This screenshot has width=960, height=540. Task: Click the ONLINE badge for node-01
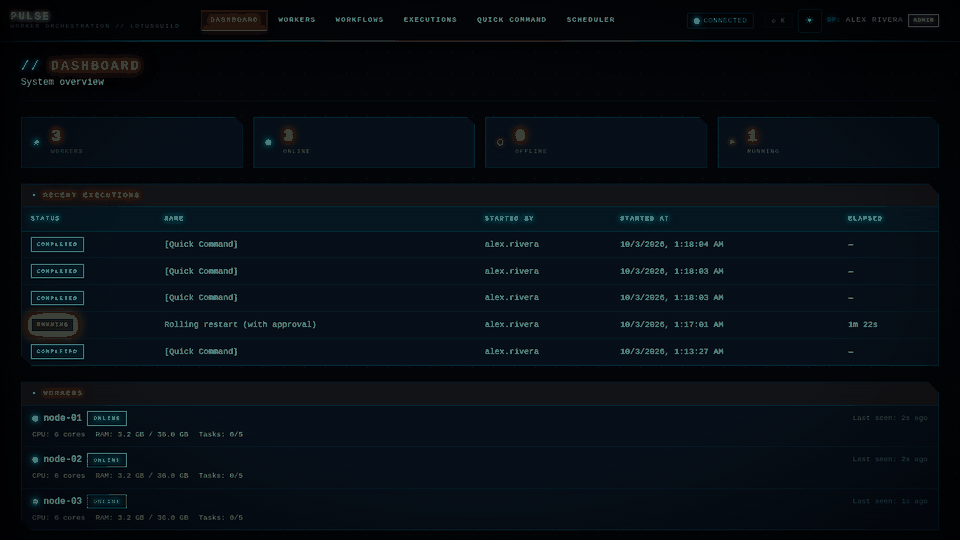(x=107, y=418)
